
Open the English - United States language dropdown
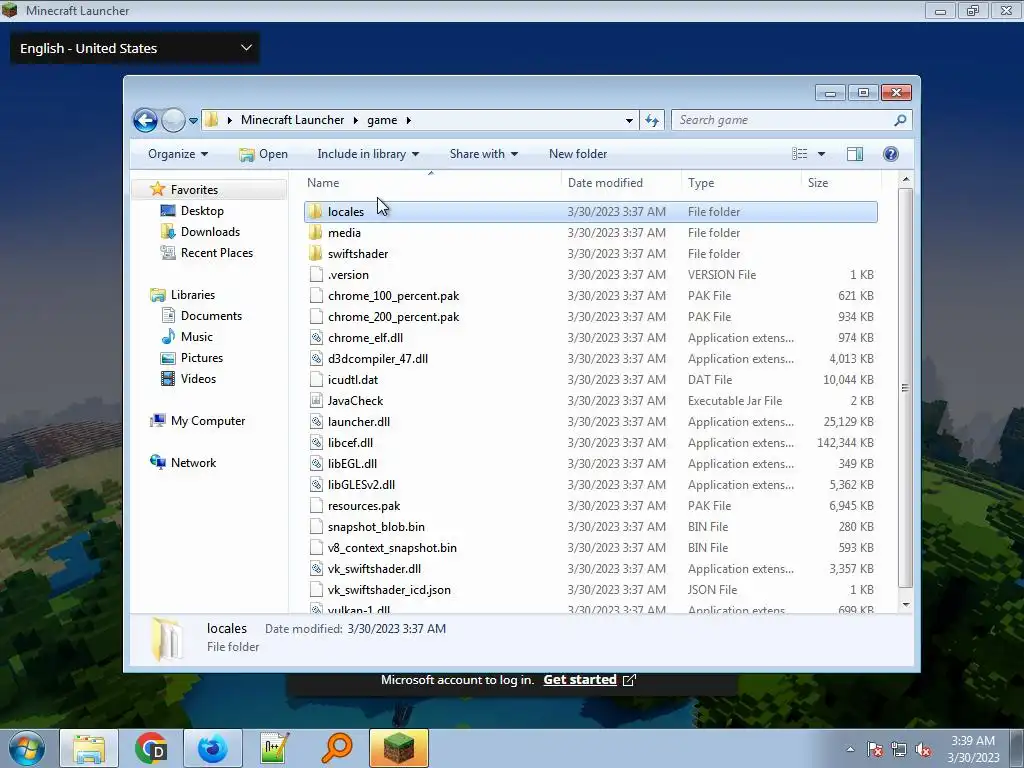point(135,48)
